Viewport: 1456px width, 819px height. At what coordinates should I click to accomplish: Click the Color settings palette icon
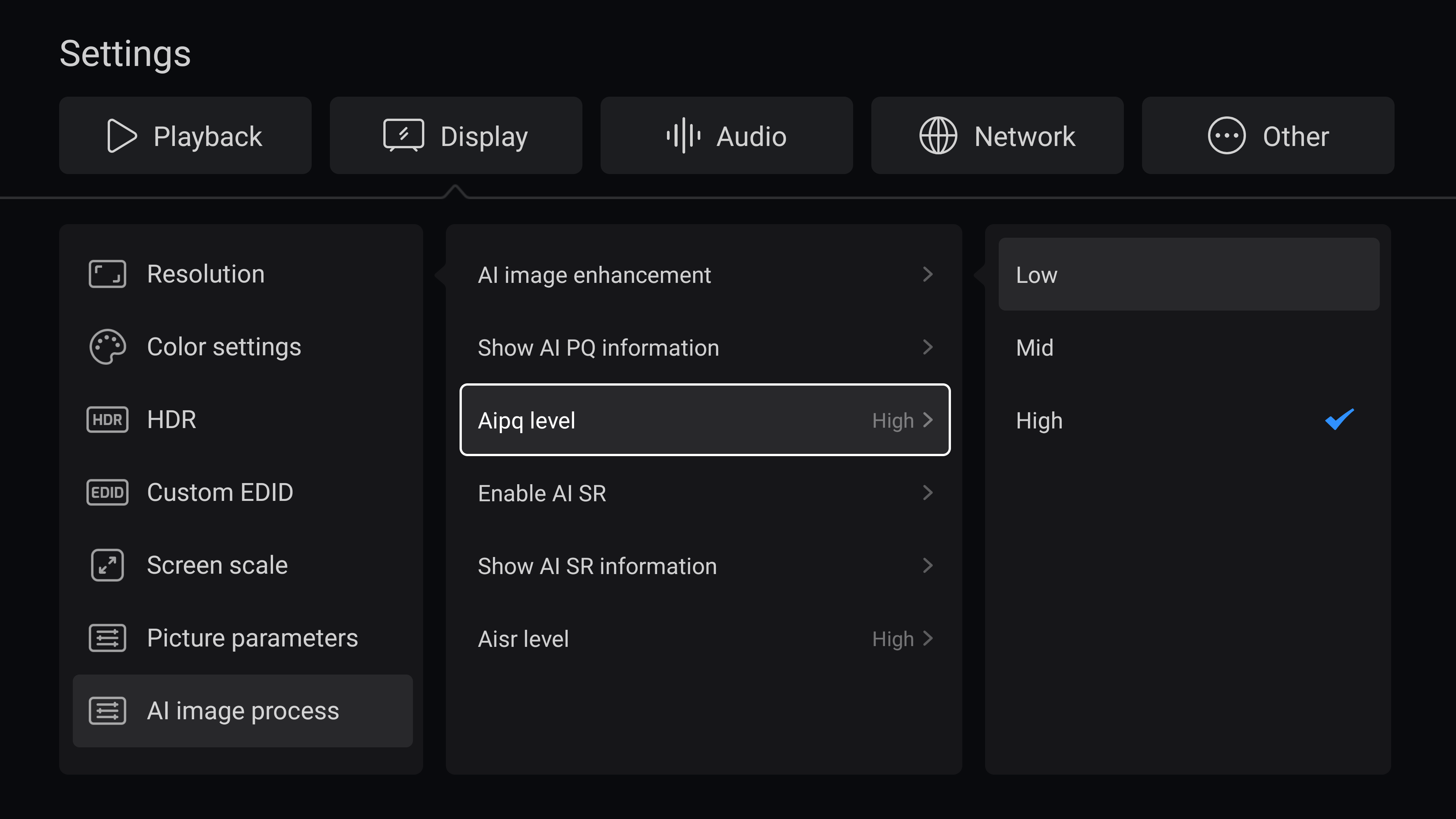click(107, 347)
